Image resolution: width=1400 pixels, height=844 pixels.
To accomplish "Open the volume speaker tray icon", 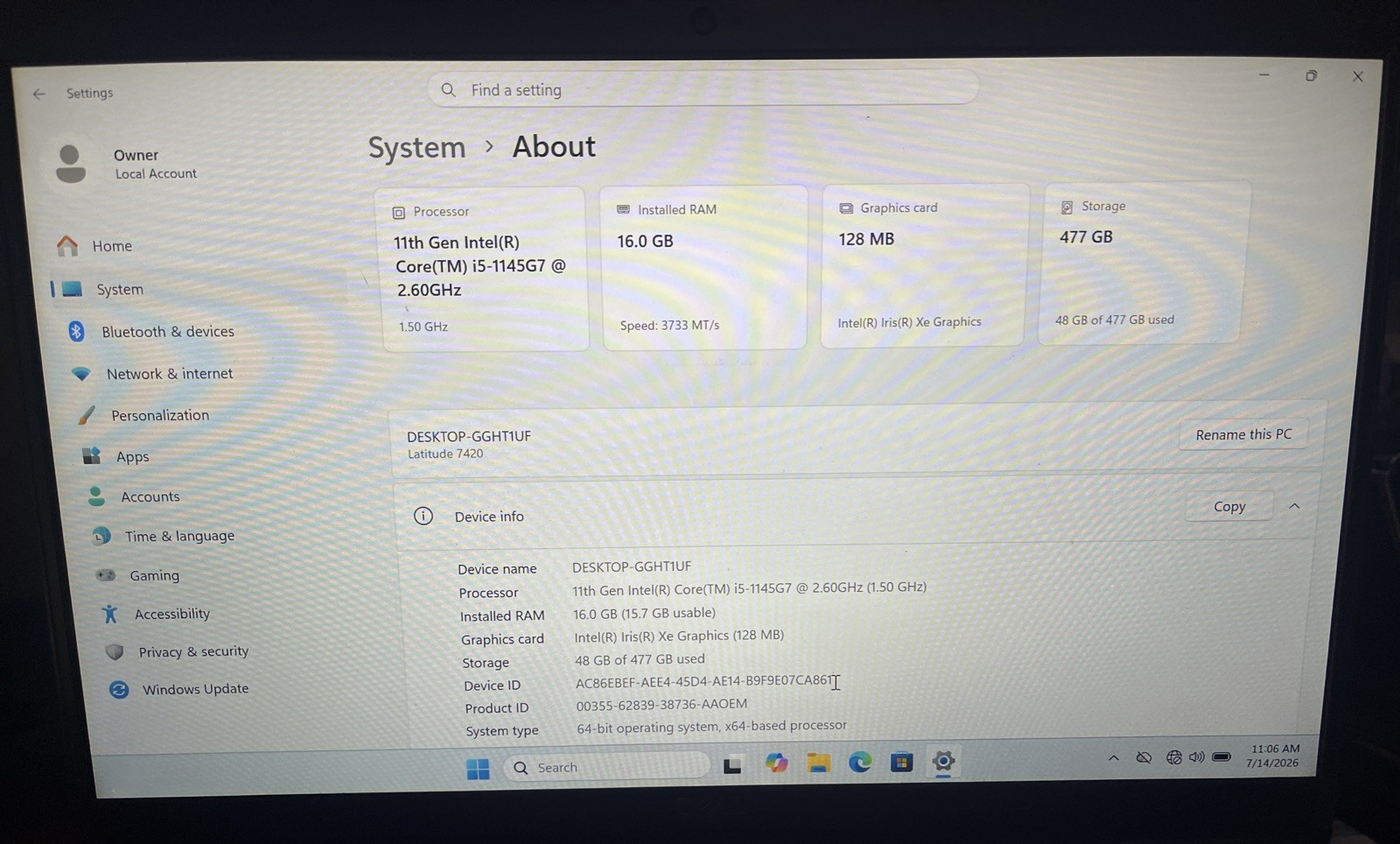I will pos(1196,756).
